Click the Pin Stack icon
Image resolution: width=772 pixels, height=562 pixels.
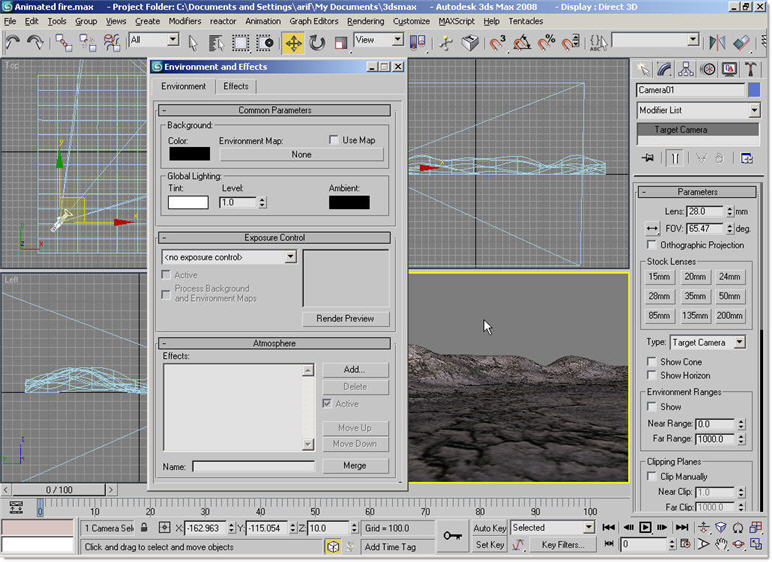click(649, 158)
